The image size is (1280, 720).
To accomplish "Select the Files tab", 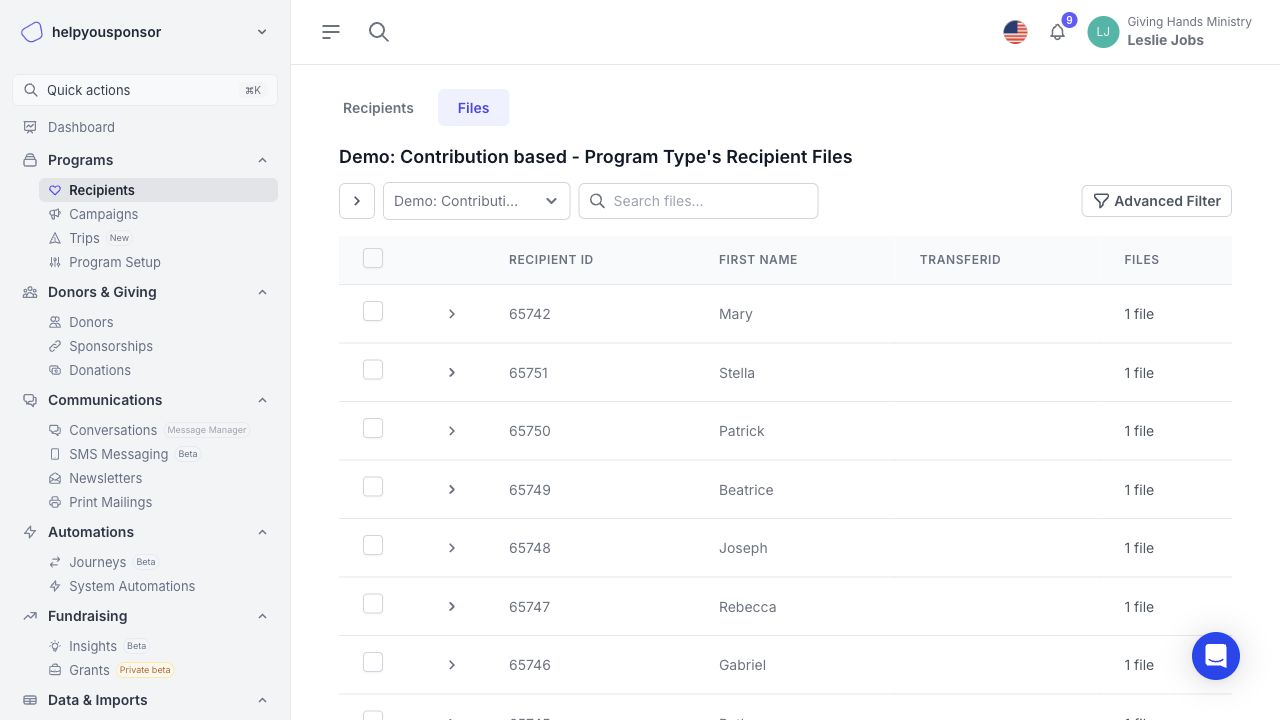I will click(473, 108).
